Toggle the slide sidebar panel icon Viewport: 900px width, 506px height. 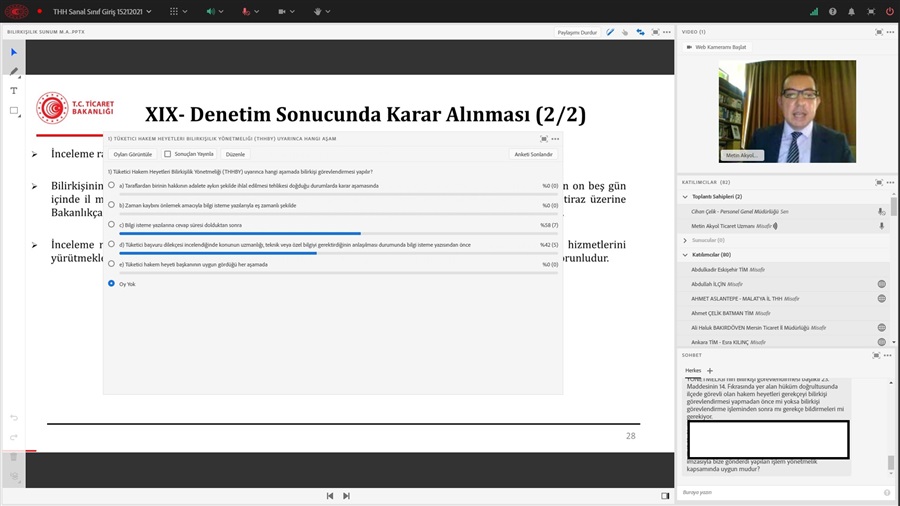click(x=665, y=496)
